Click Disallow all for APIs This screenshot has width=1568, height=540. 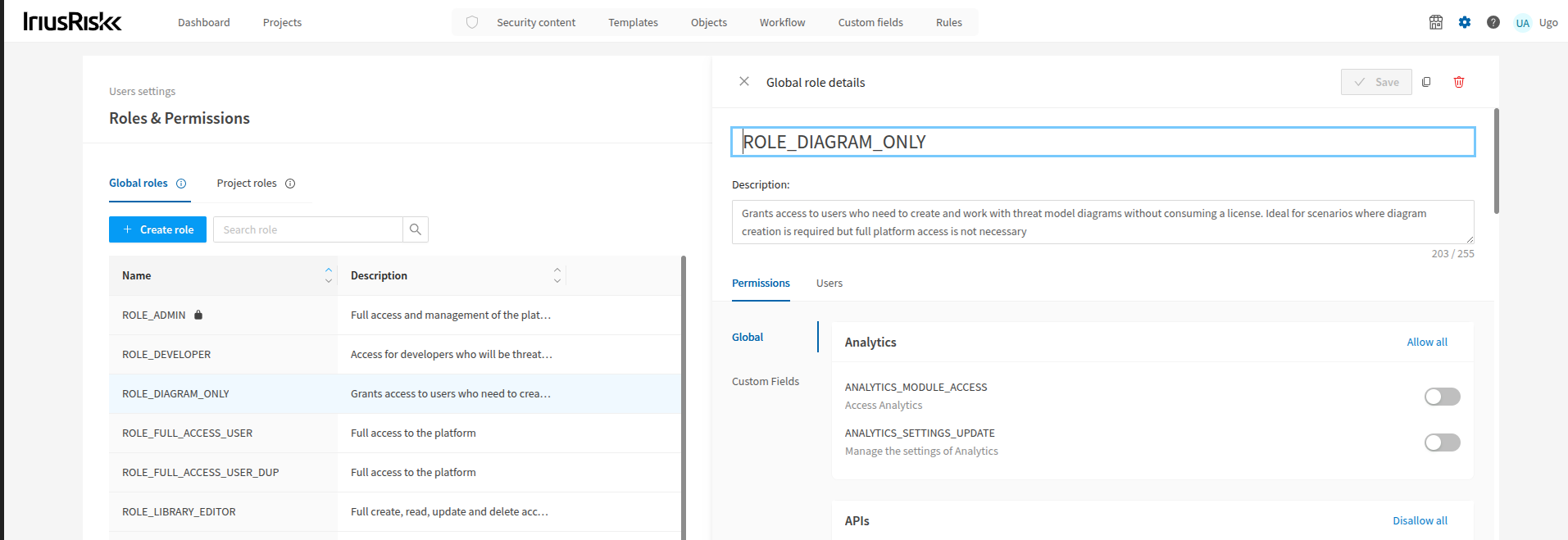pos(1420,521)
